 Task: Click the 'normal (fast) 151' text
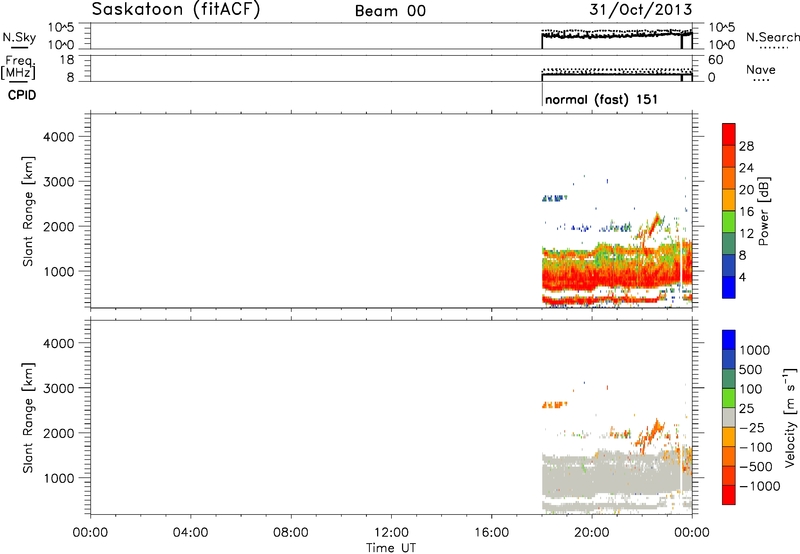(601, 99)
